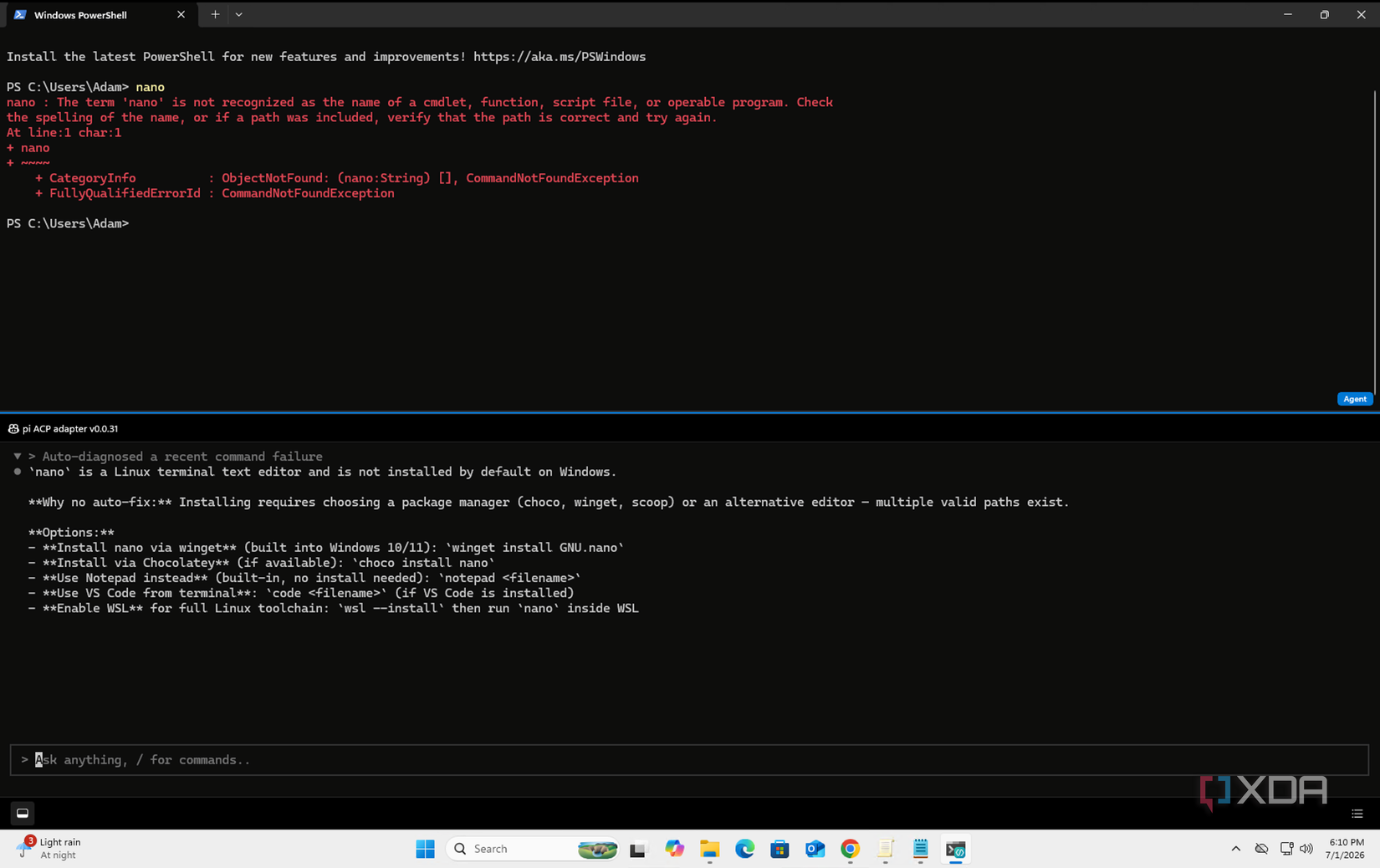Click the CommandNotFoundException FullyQualifiedErrorId line
This screenshot has height=868, width=1380.
(215, 193)
